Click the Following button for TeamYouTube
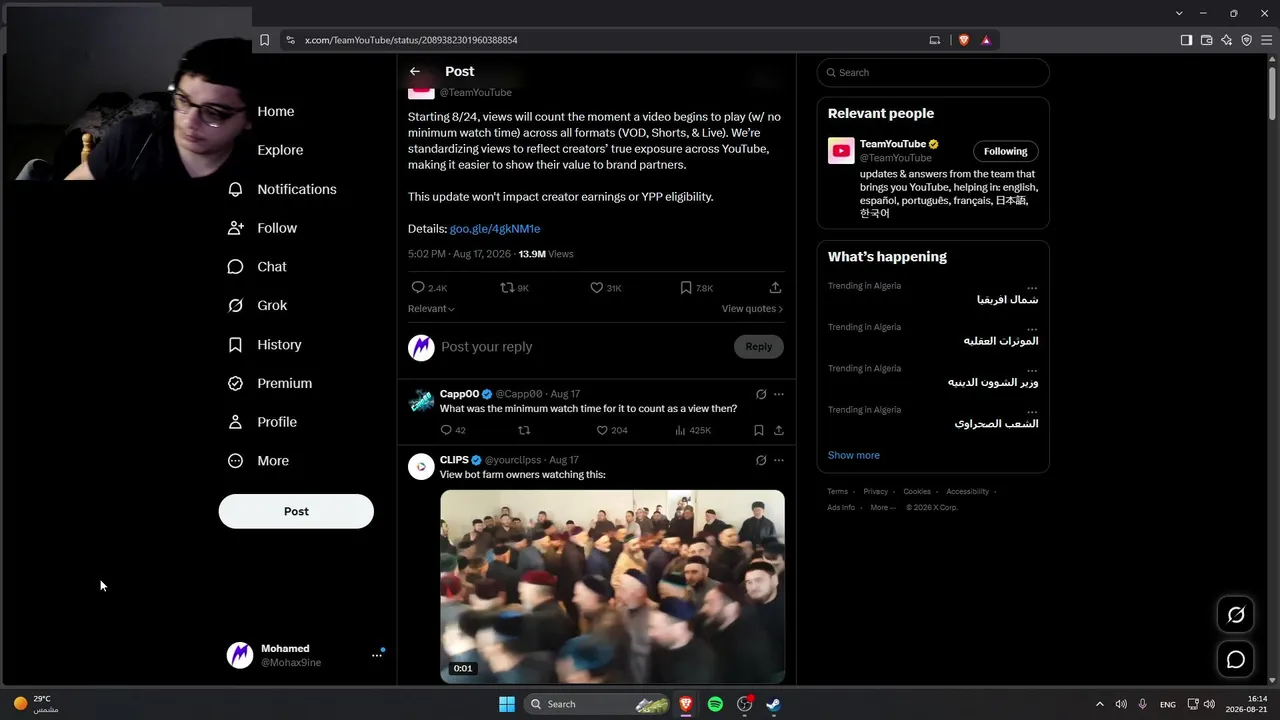Image resolution: width=1280 pixels, height=720 pixels. coord(1006,152)
